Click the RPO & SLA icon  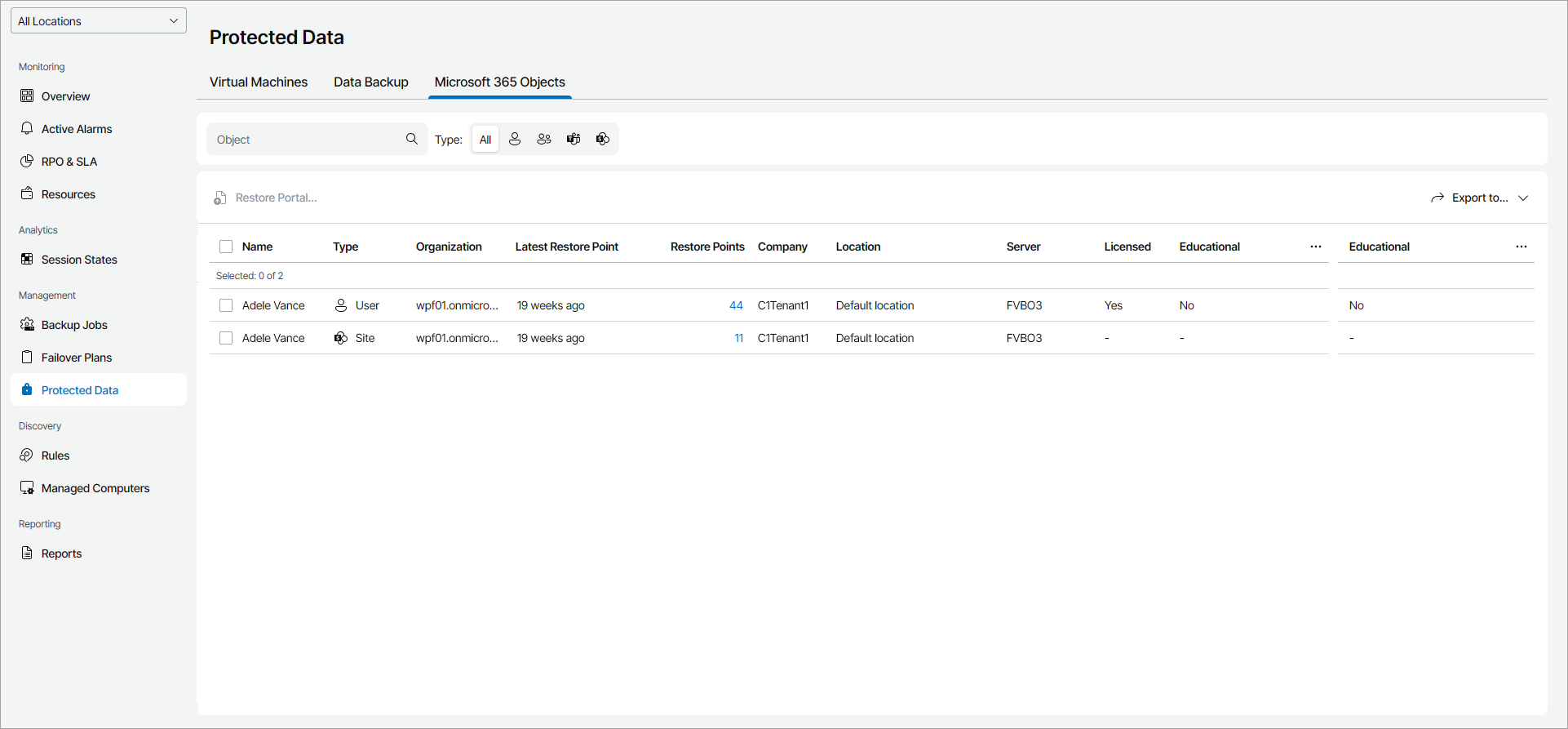pos(27,162)
